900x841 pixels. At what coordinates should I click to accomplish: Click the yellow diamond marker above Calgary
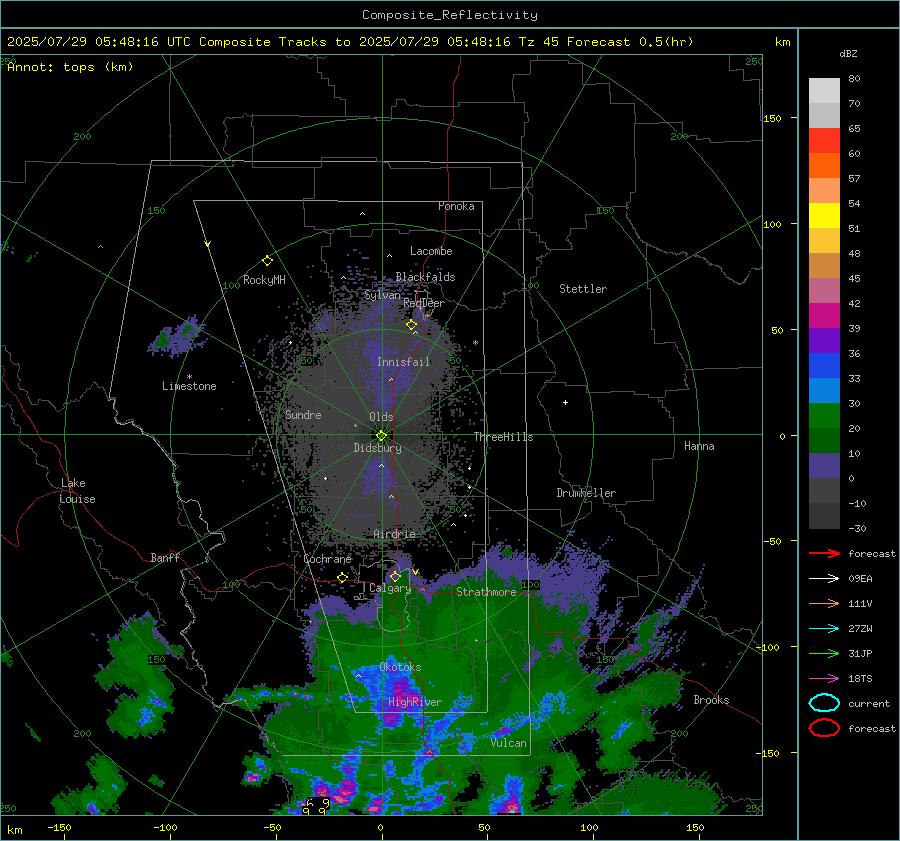click(395, 576)
